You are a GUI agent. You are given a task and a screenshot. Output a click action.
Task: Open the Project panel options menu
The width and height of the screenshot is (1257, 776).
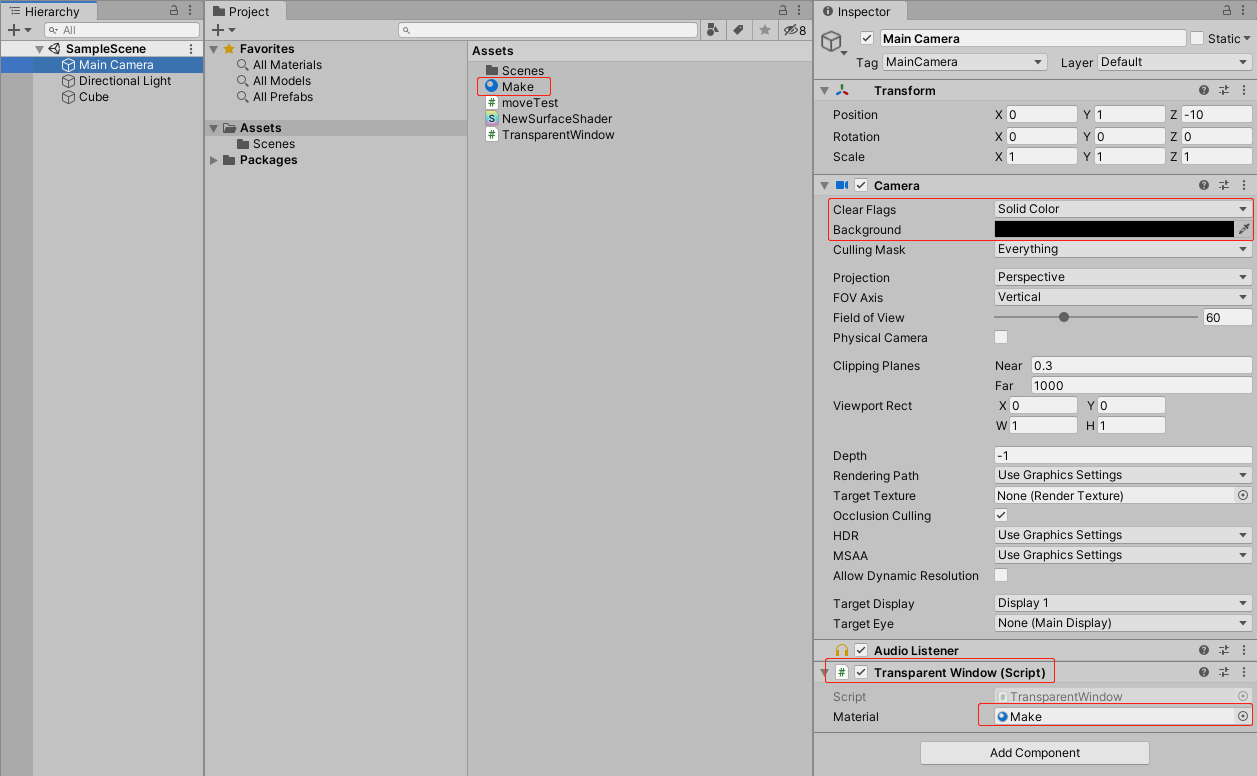pos(801,10)
